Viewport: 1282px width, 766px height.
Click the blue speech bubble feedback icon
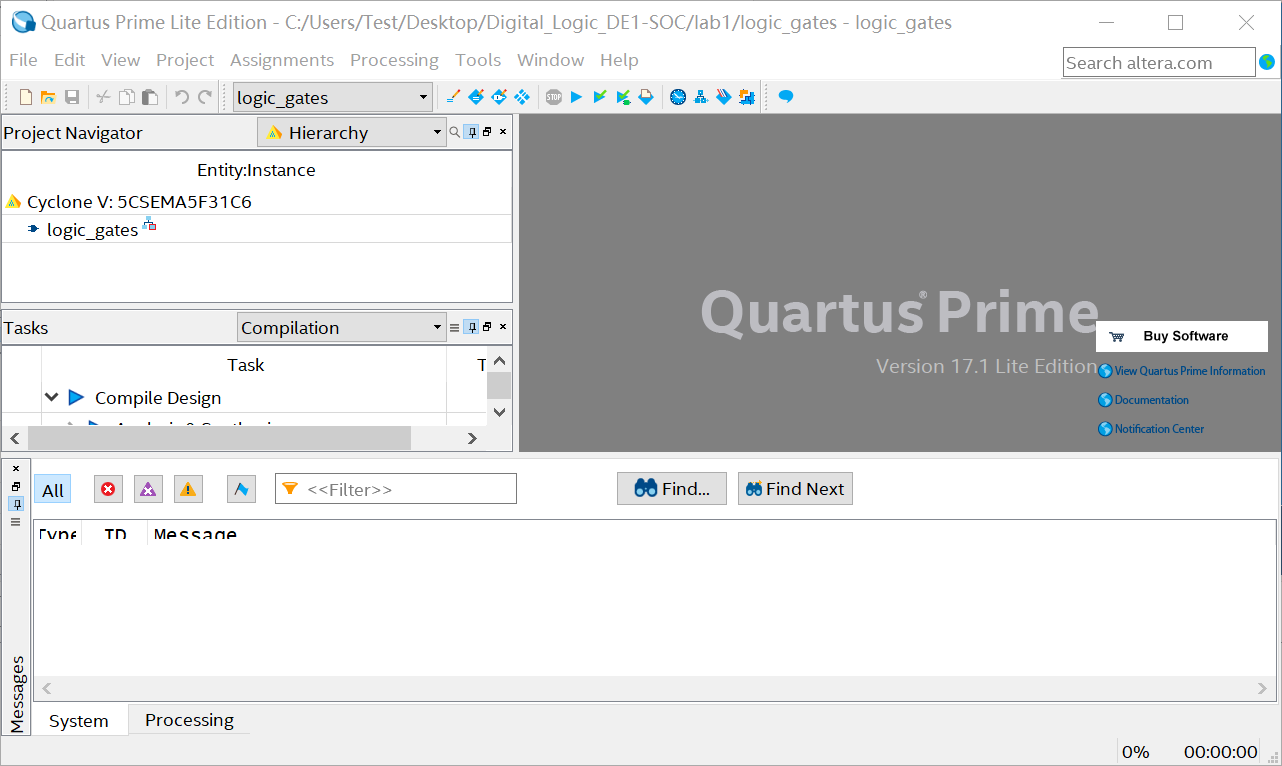click(786, 97)
